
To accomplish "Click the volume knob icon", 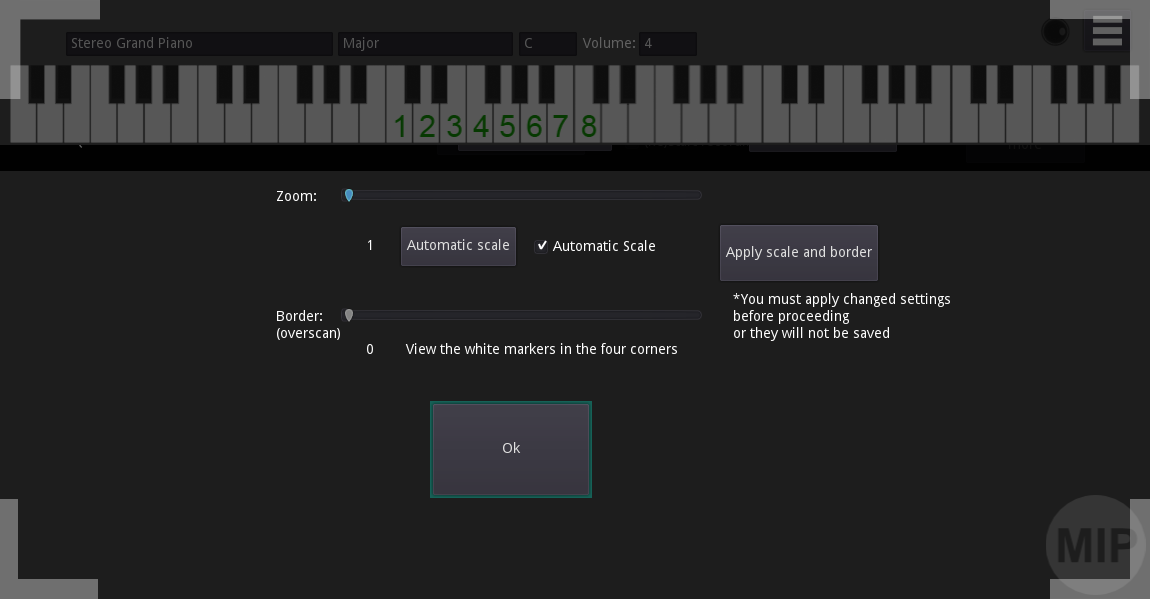I will coord(1056,32).
